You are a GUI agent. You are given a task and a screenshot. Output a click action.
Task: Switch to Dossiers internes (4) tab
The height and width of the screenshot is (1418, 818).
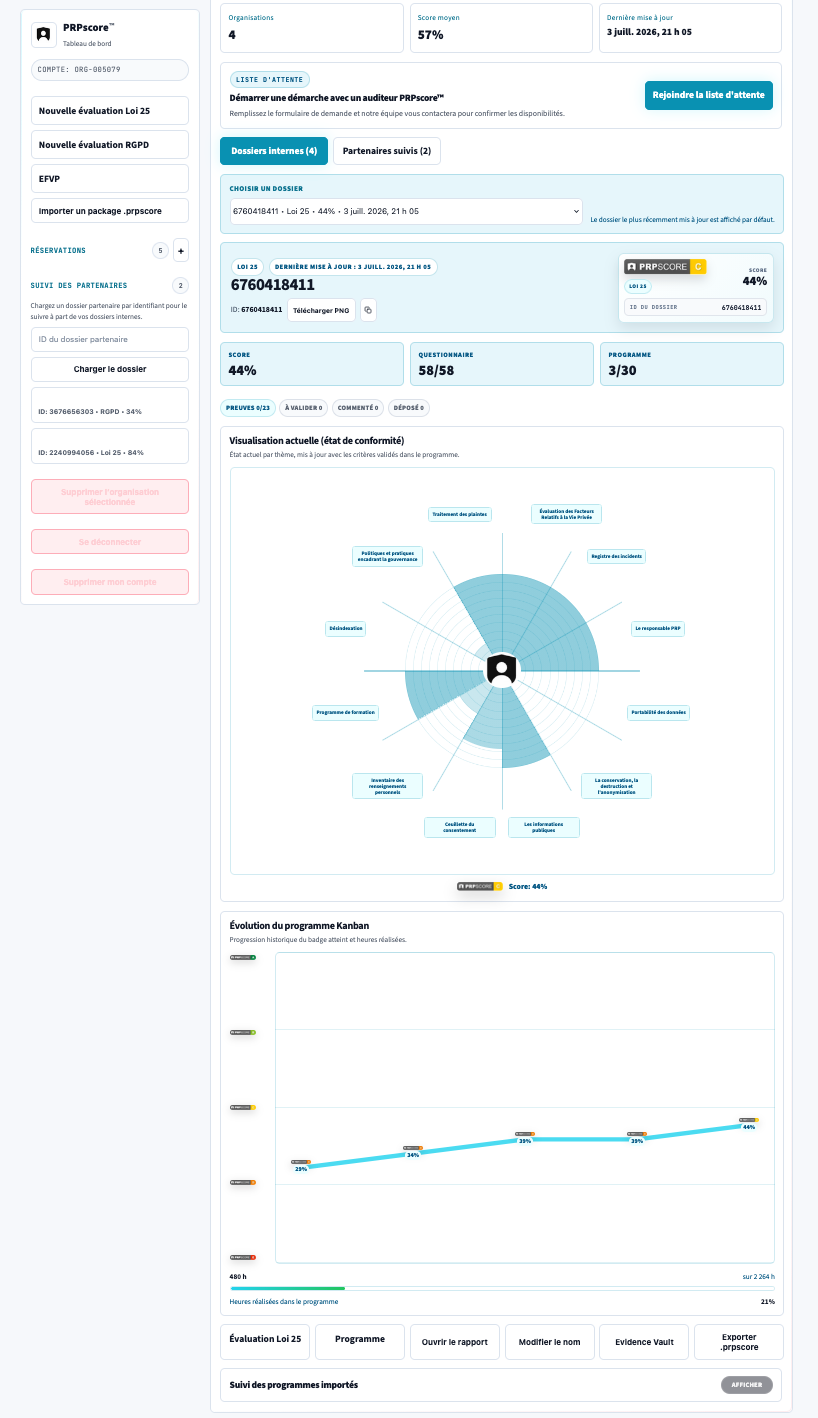pos(274,151)
